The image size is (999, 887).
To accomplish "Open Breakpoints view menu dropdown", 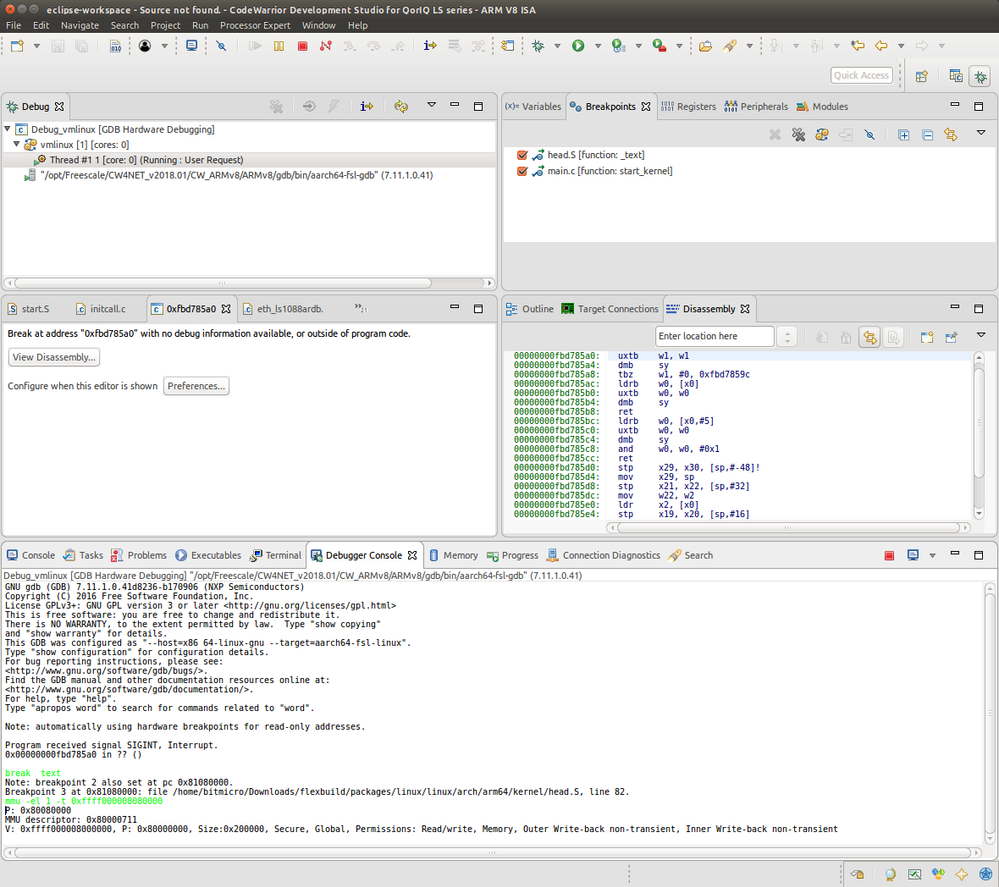I will [981, 133].
